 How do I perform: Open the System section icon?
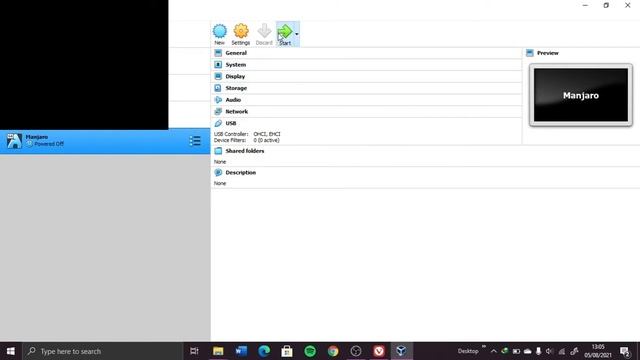click(x=218, y=64)
